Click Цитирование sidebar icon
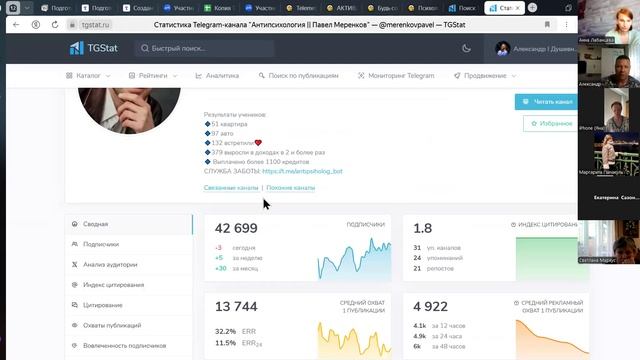The image size is (640, 360). [x=75, y=305]
